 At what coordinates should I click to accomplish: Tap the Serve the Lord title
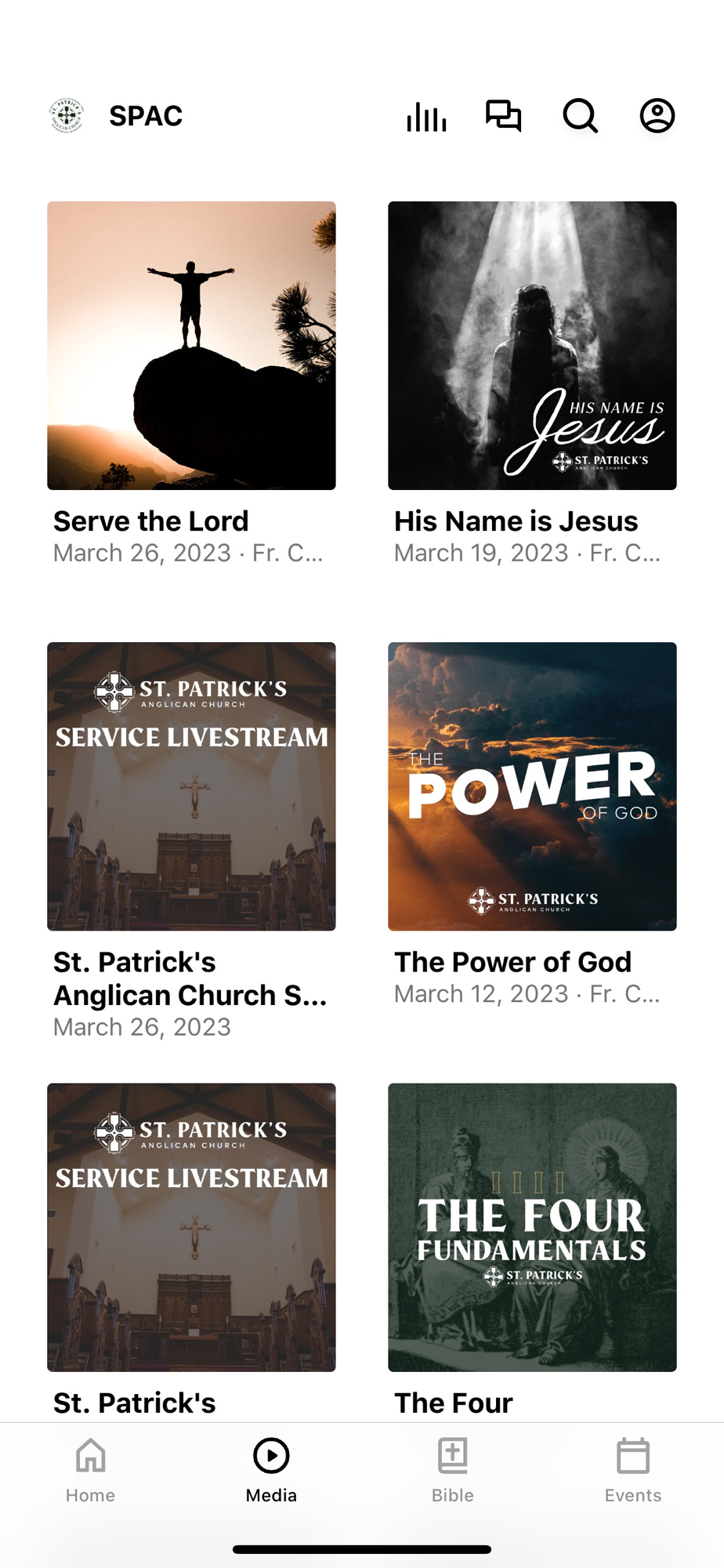click(x=151, y=521)
